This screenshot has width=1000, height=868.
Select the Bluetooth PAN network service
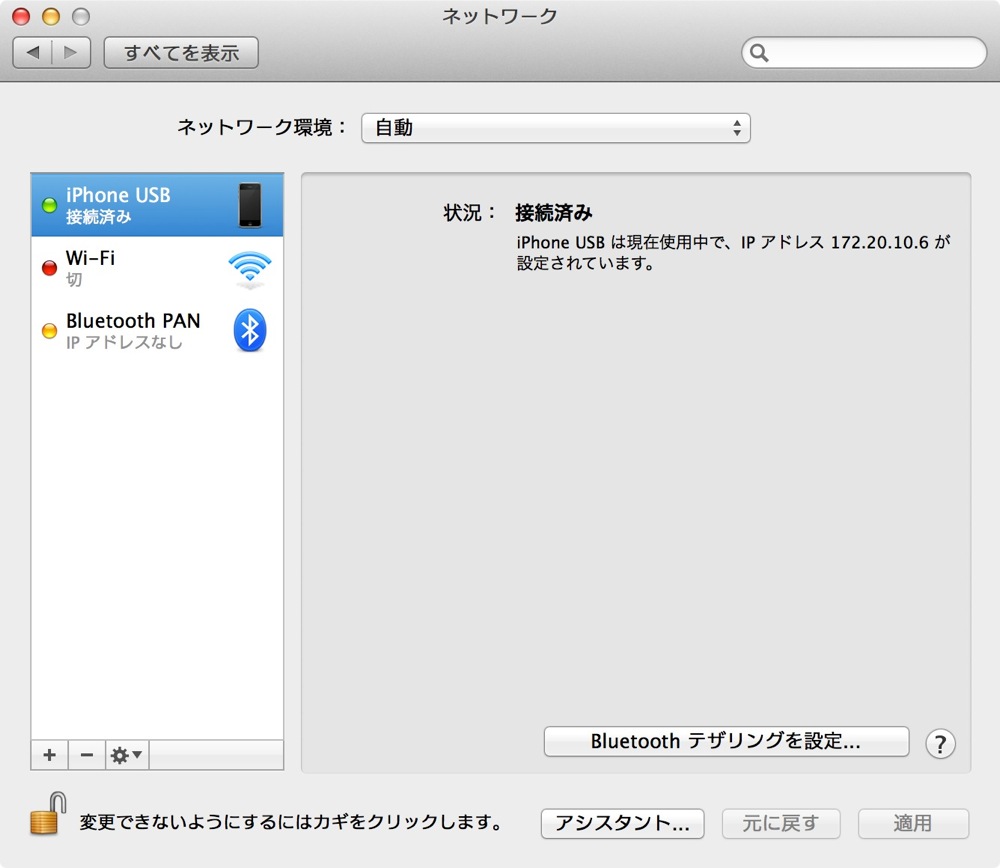[x=157, y=330]
